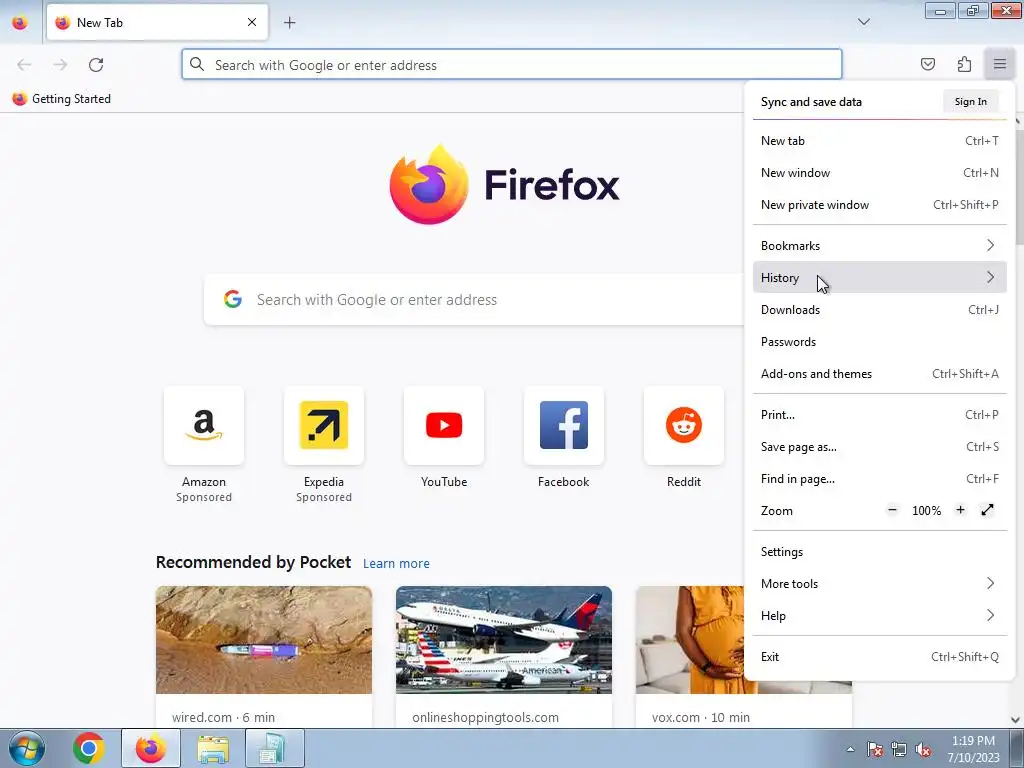Click the muted volume tray icon
Image resolution: width=1024 pixels, height=768 pixels.
[x=923, y=749]
